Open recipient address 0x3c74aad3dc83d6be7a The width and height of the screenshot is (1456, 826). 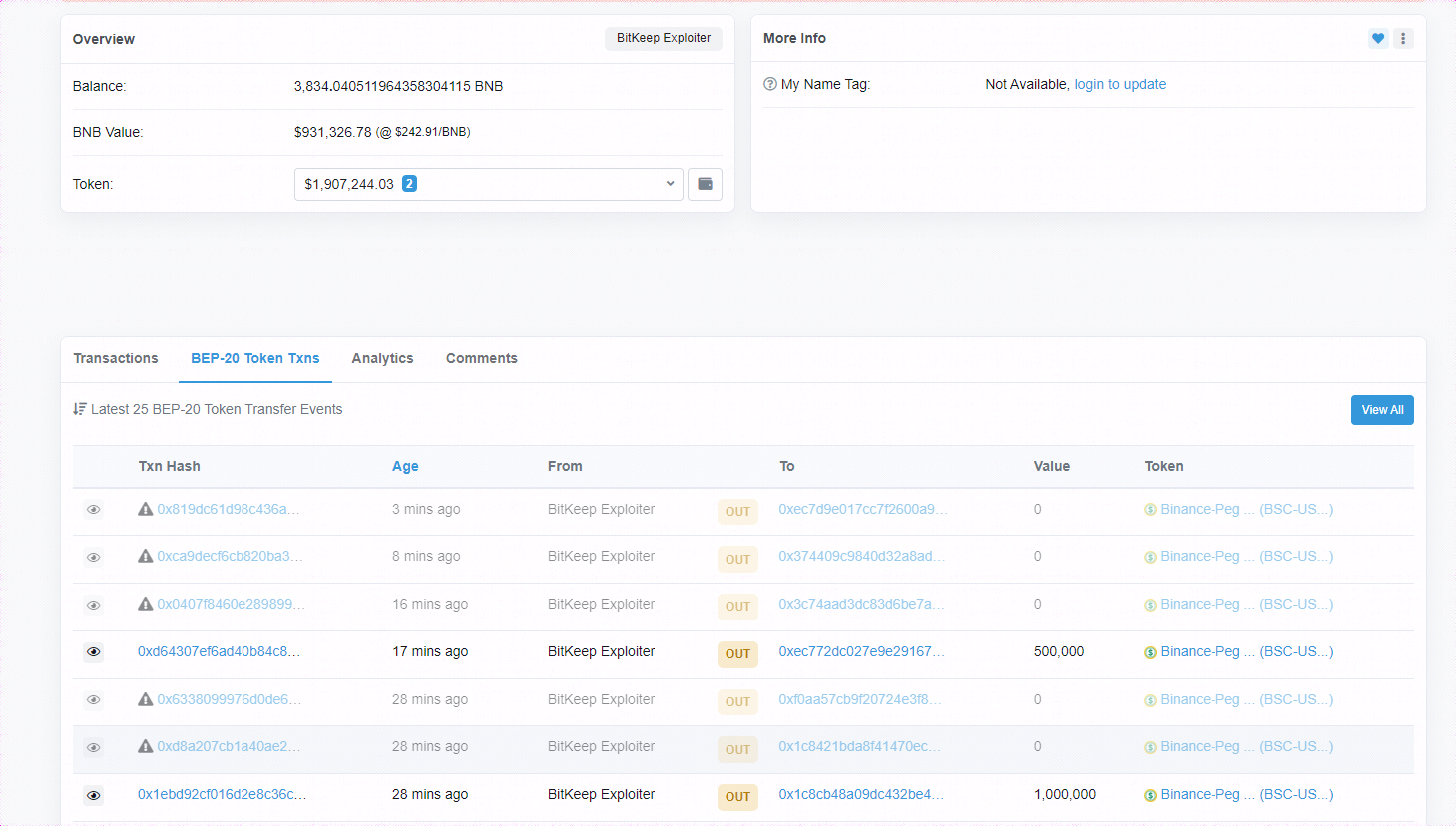(x=860, y=604)
